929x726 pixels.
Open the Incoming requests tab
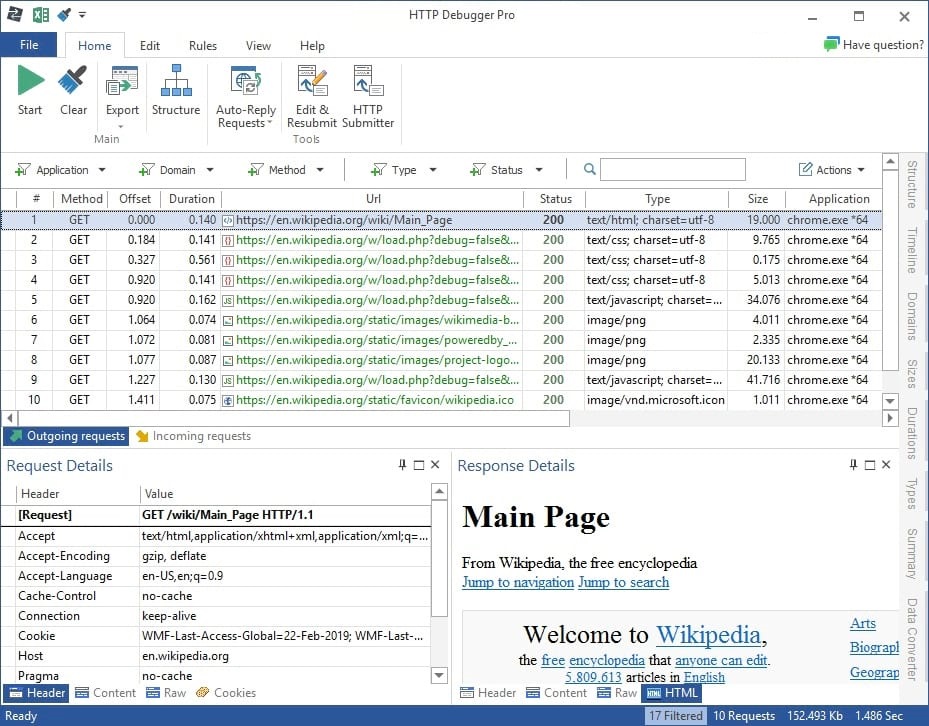(x=193, y=436)
